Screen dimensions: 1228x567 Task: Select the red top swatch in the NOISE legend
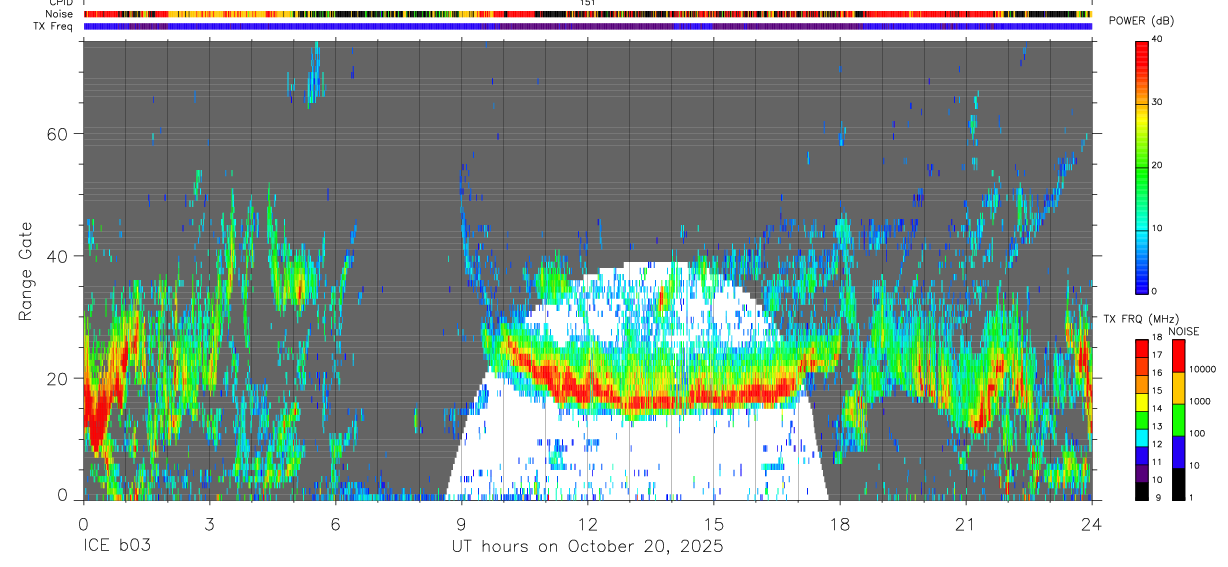point(1178,356)
